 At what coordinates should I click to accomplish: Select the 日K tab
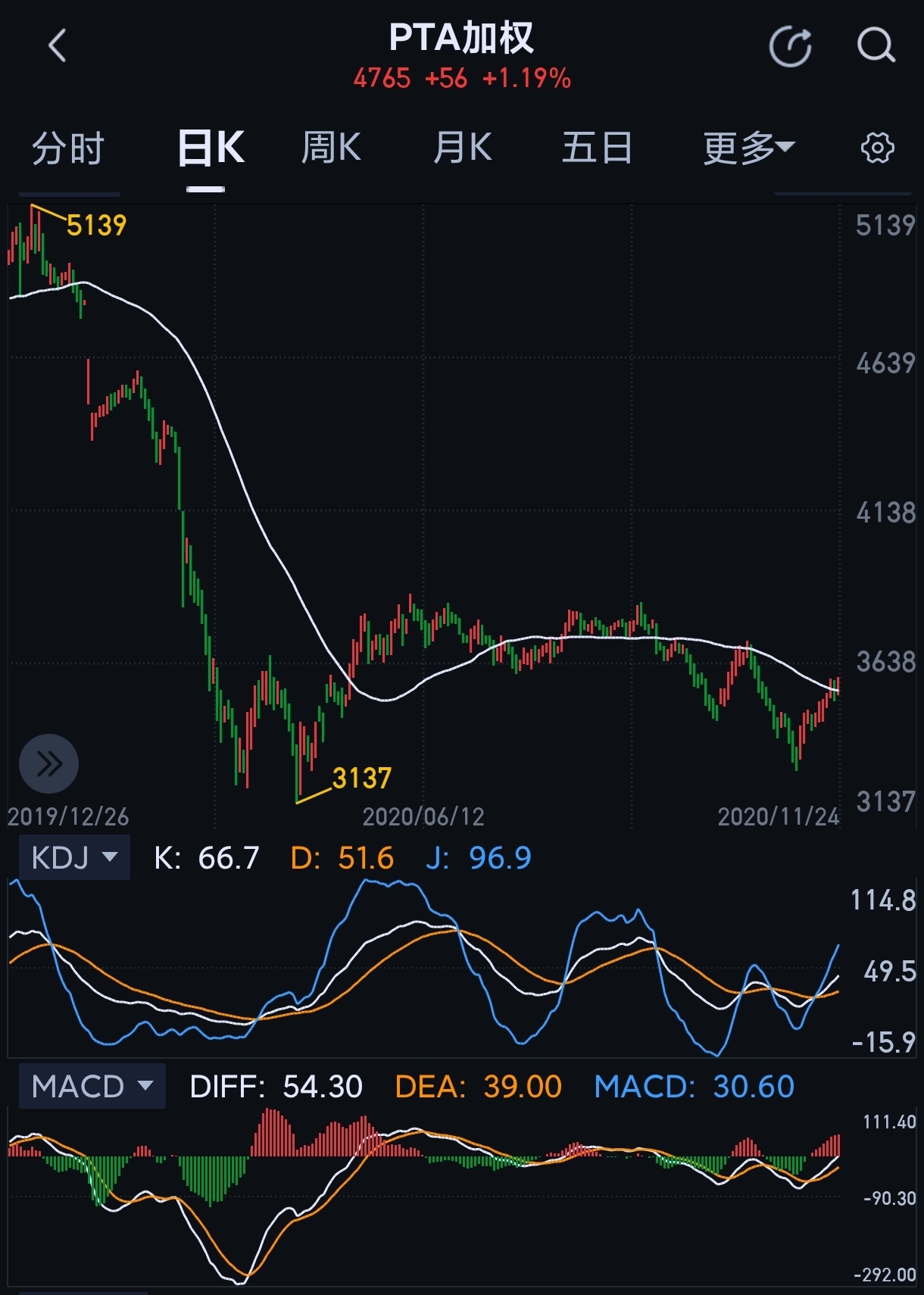click(x=211, y=148)
